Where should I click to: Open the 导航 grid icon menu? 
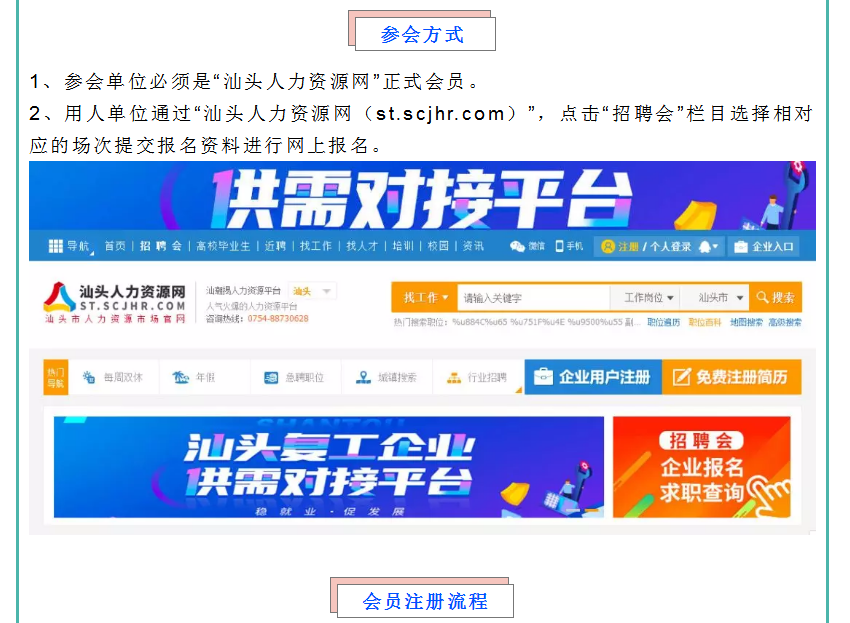[56, 246]
